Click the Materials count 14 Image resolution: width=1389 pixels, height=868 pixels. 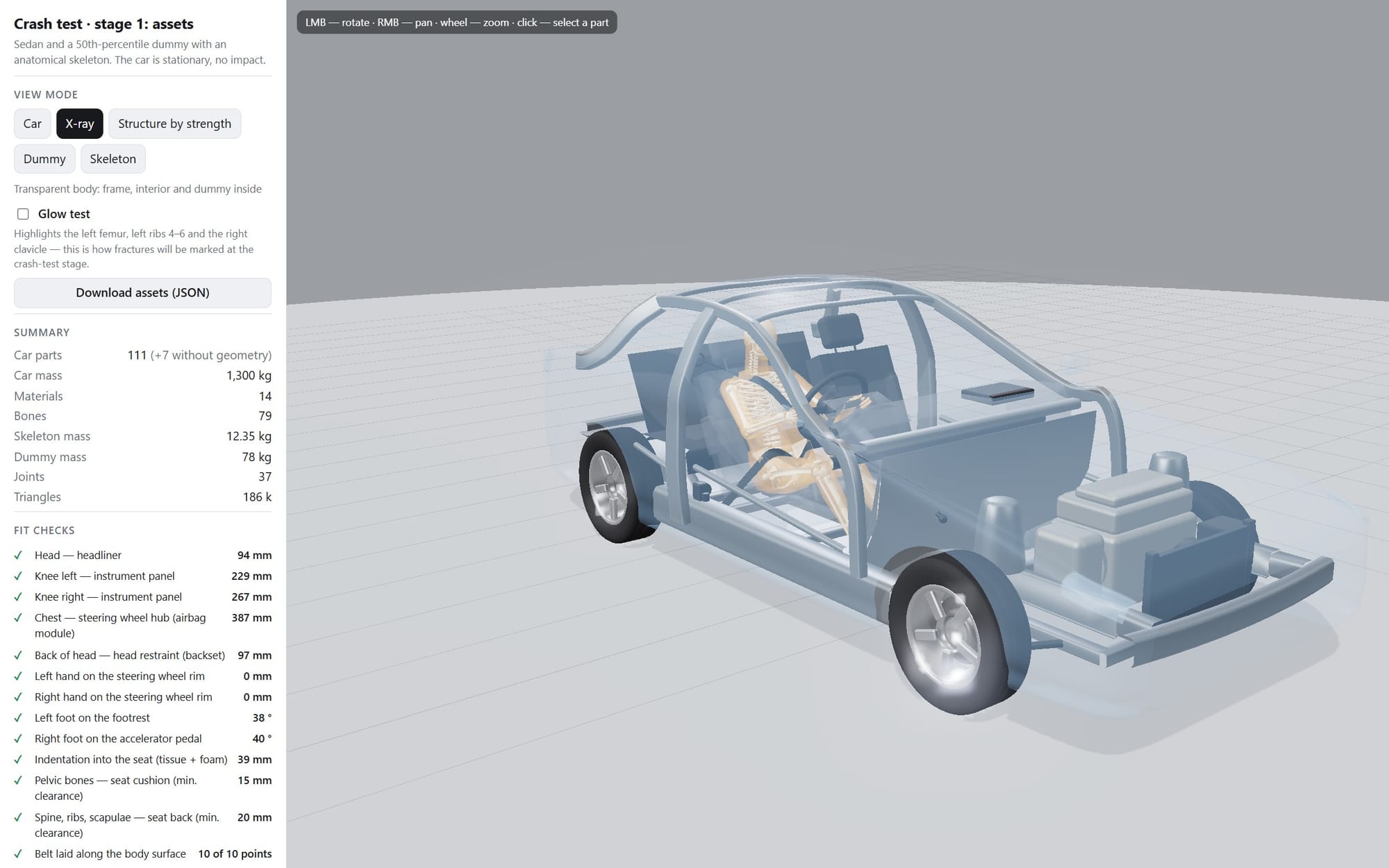pyautogui.click(x=265, y=397)
